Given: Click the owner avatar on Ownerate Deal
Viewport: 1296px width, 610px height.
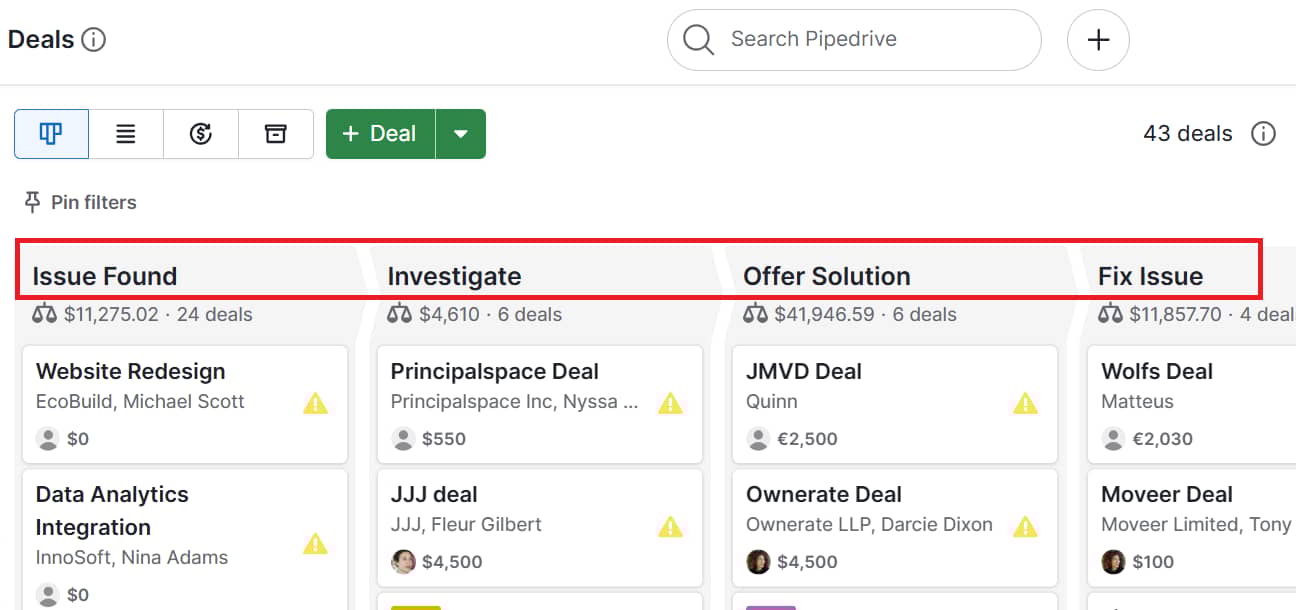Looking at the screenshot, I should (758, 562).
